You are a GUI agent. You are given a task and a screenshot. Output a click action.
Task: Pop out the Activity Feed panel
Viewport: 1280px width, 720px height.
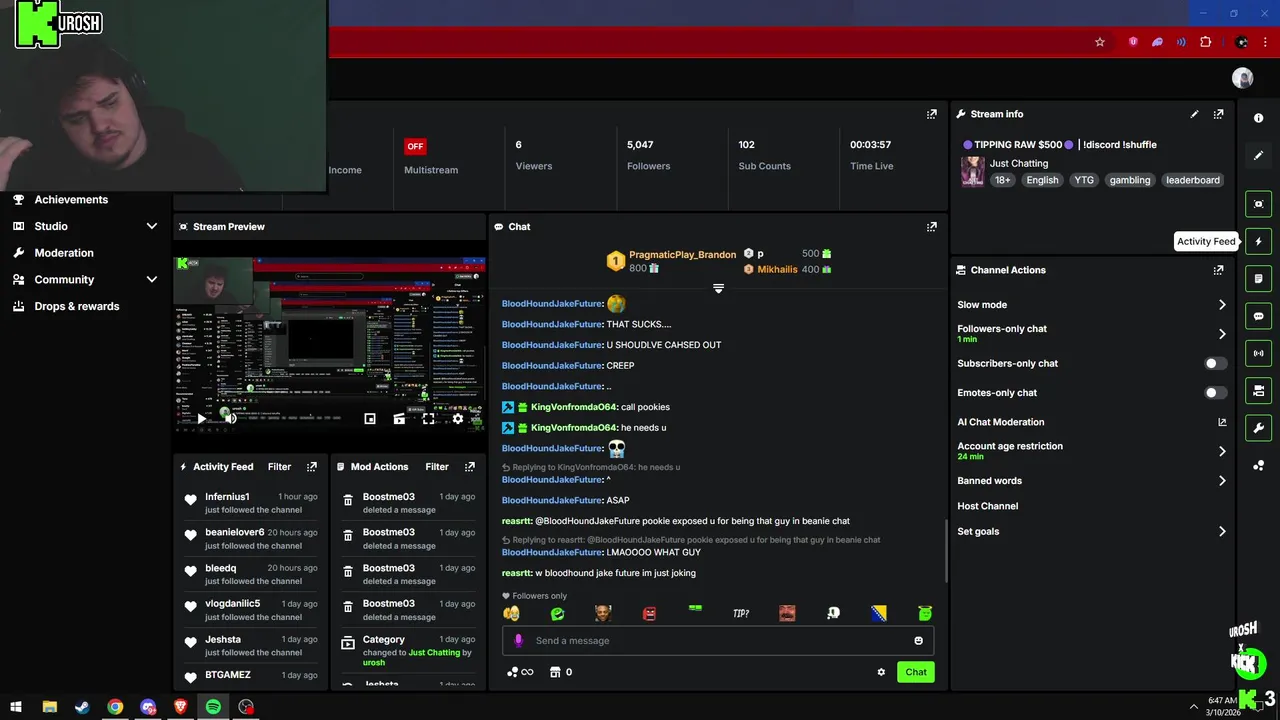(311, 467)
